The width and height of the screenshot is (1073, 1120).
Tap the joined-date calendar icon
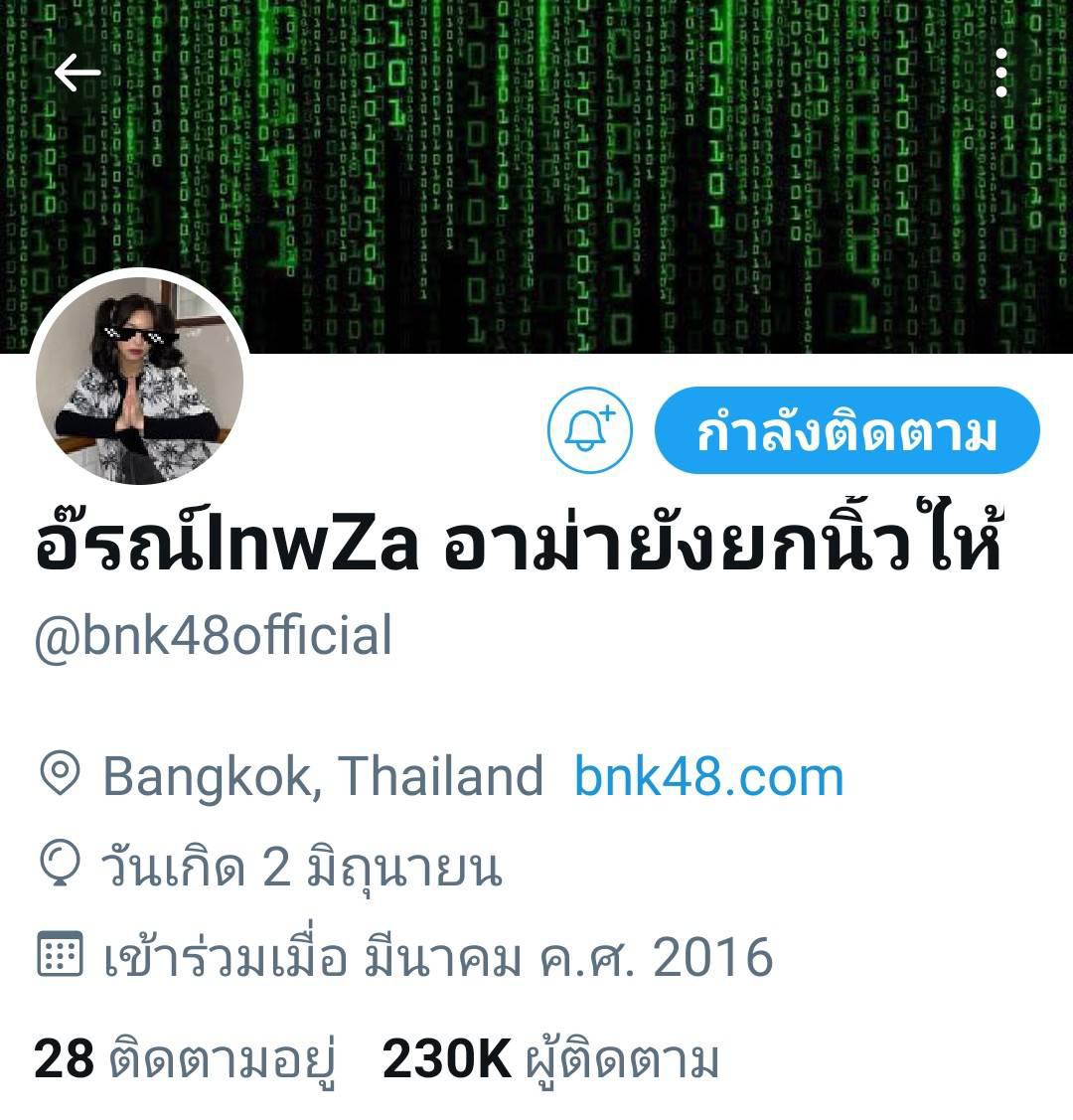tap(60, 954)
